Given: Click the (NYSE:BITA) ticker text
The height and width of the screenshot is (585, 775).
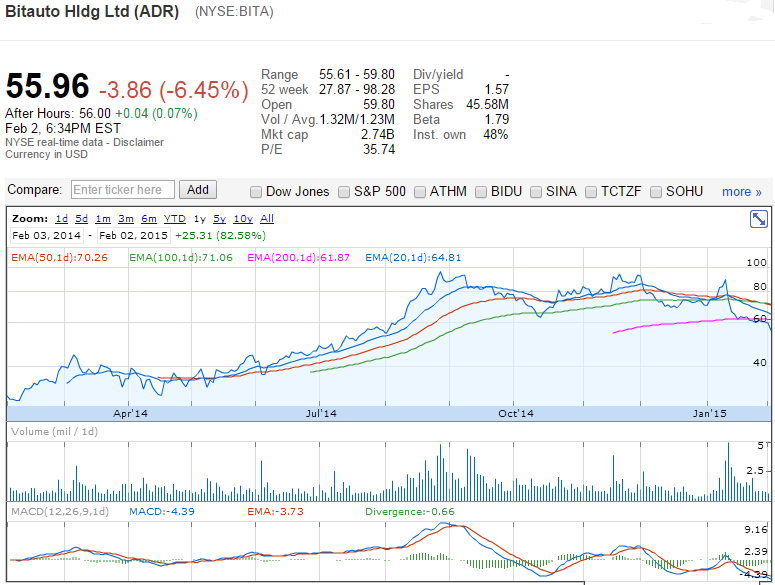Looking at the screenshot, I should click(x=234, y=12).
